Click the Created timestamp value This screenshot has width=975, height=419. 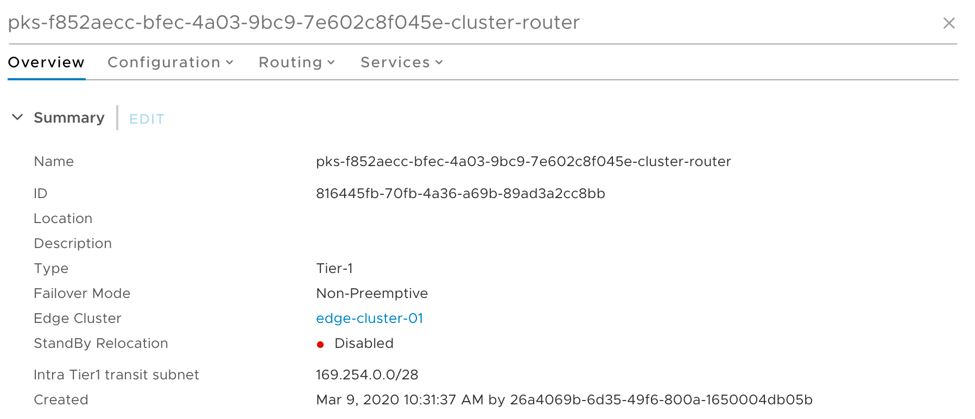click(563, 400)
